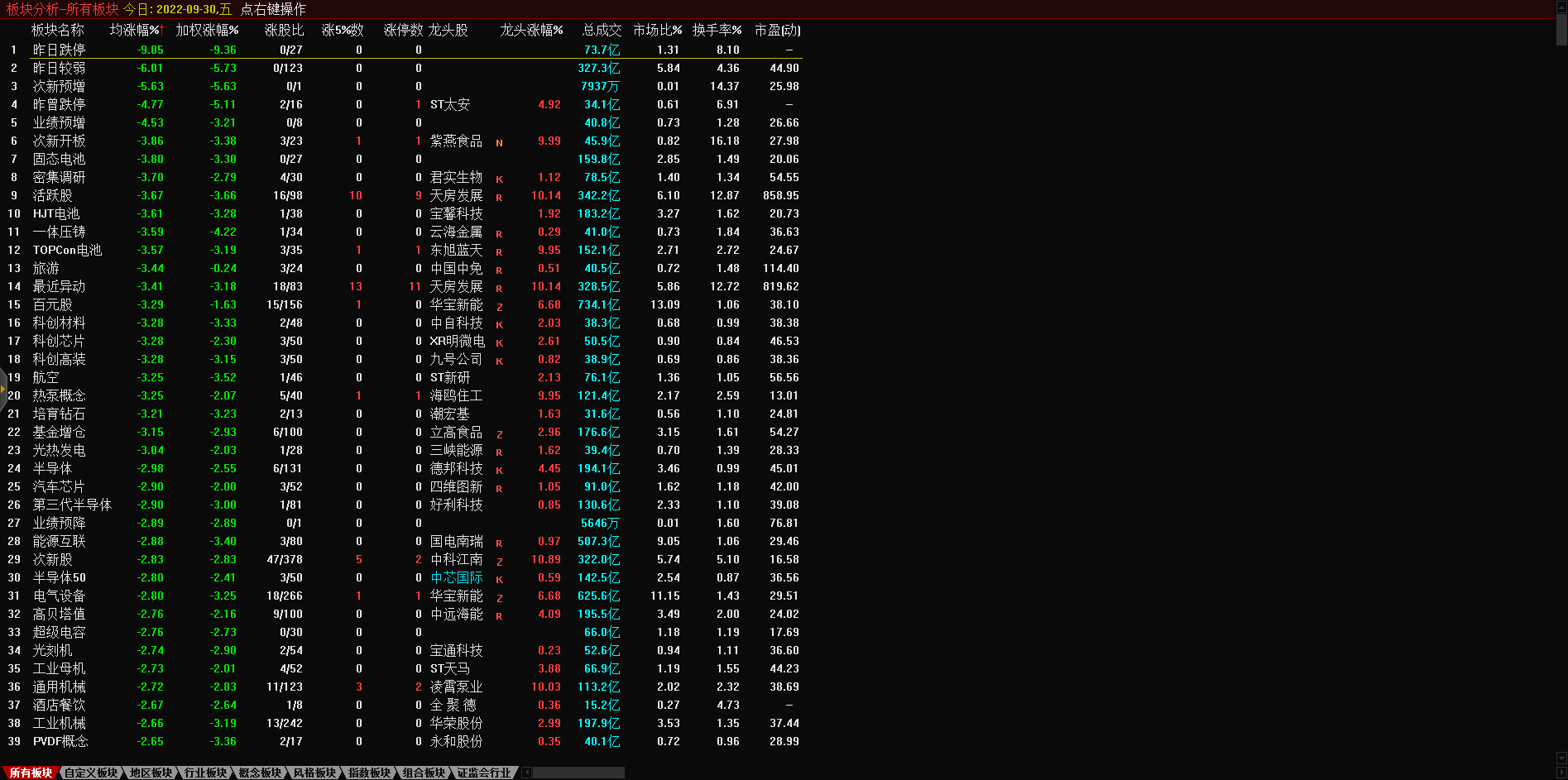Select the 证监会行业 tab
Image resolution: width=1568 pixels, height=780 pixels.
(x=484, y=773)
